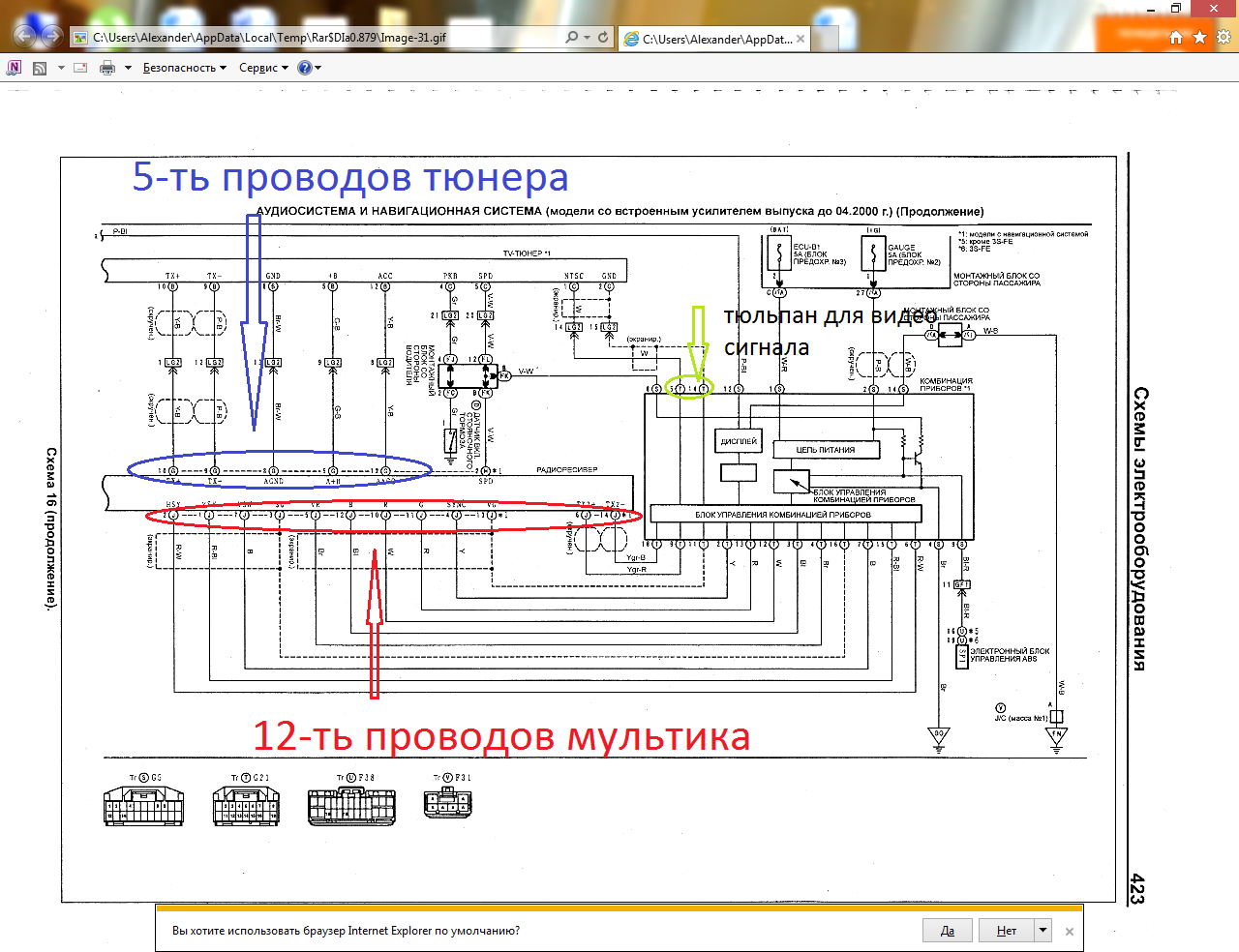Click the Search magnifier in address bar
This screenshot has width=1239, height=952.
[x=572, y=38]
